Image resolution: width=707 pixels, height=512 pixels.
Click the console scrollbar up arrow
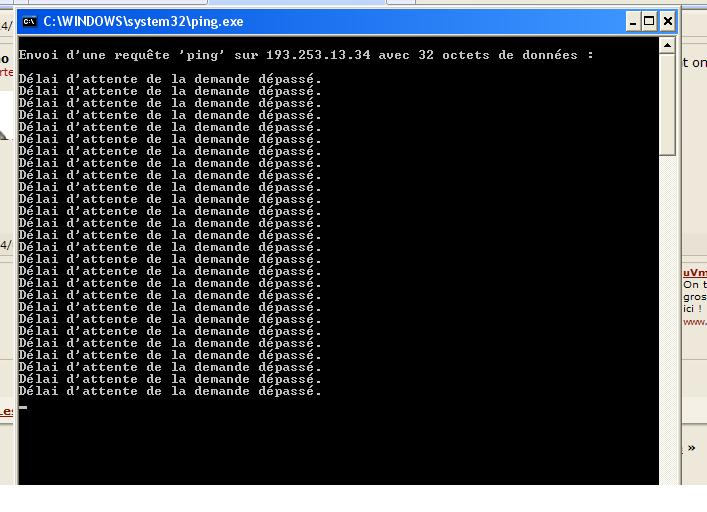click(667, 46)
